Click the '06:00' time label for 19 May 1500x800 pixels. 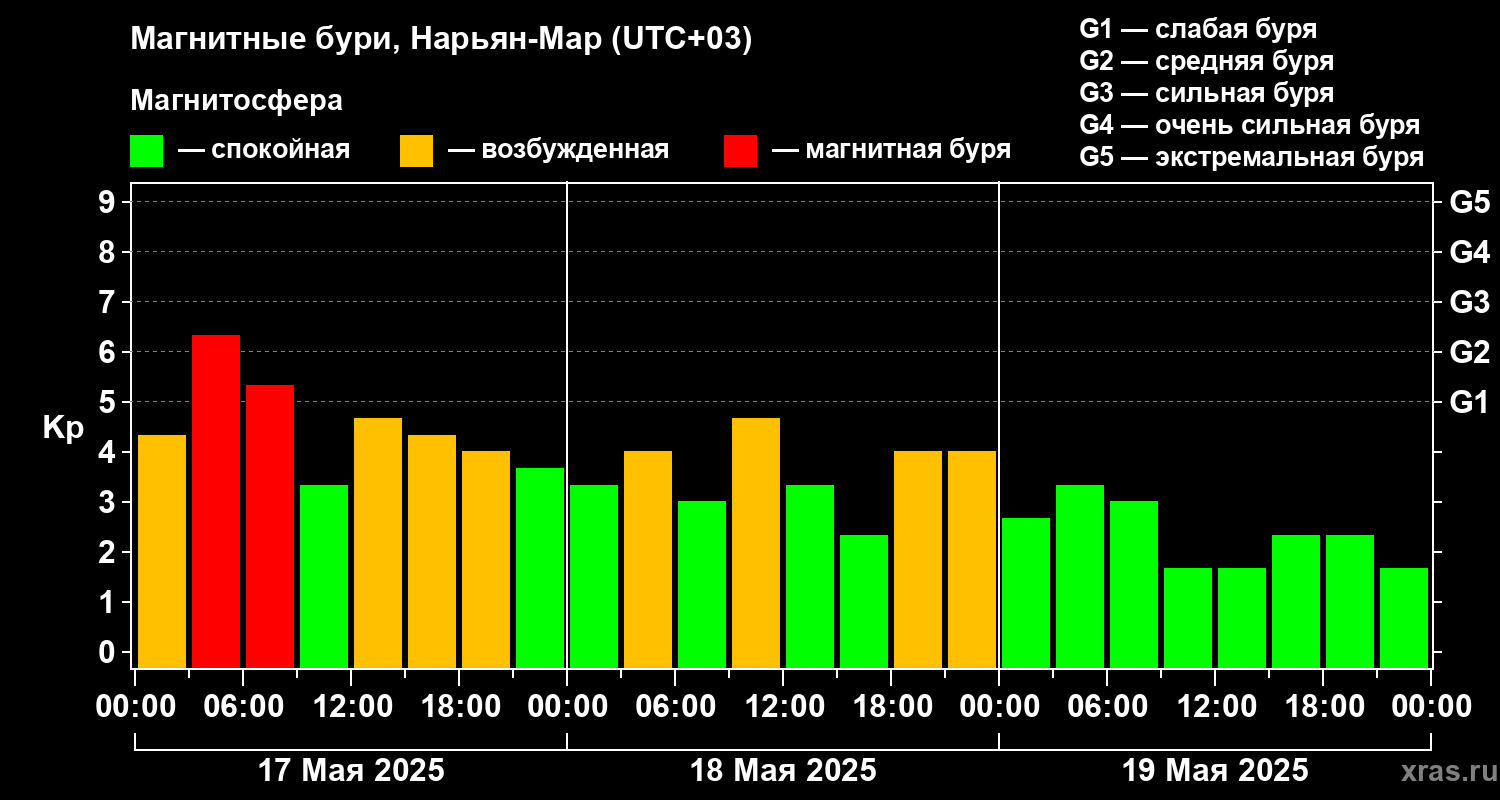1107,707
